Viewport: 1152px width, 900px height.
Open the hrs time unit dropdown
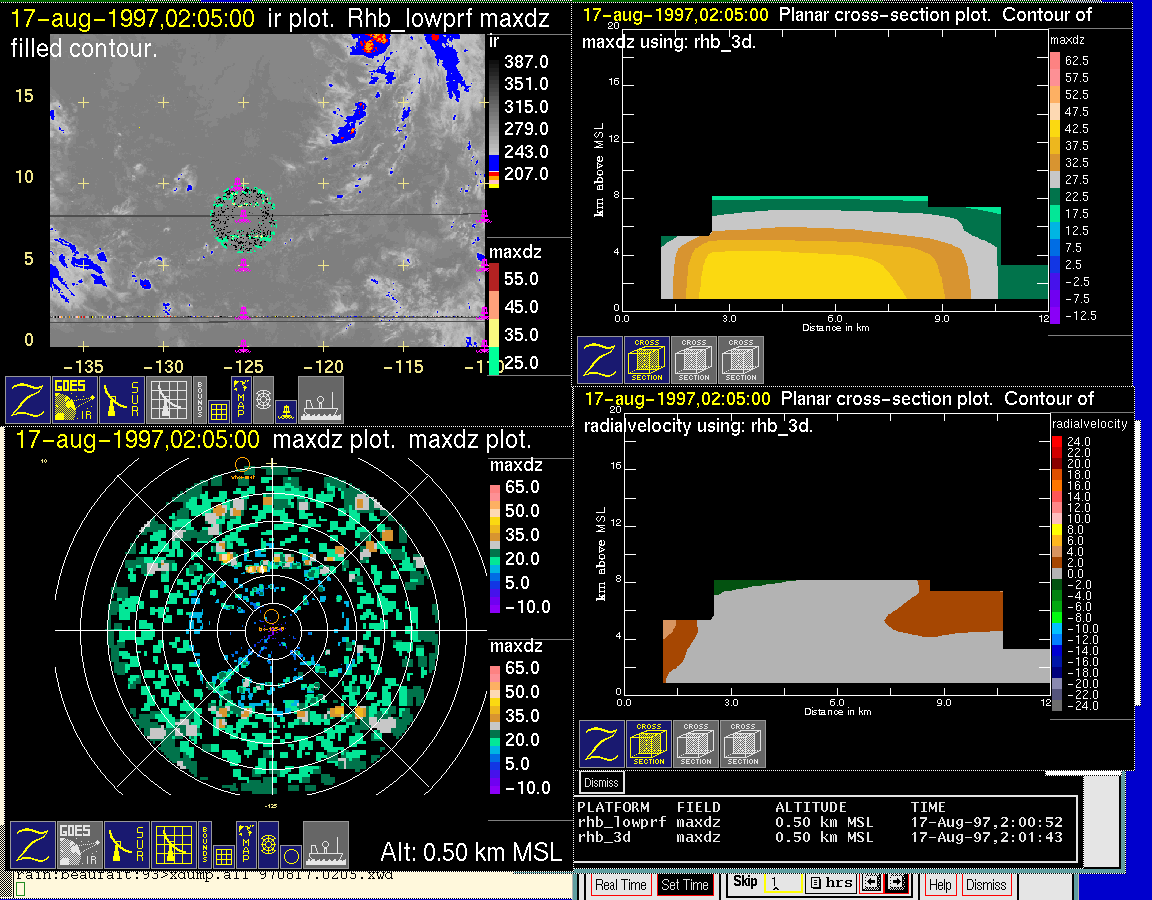click(829, 884)
